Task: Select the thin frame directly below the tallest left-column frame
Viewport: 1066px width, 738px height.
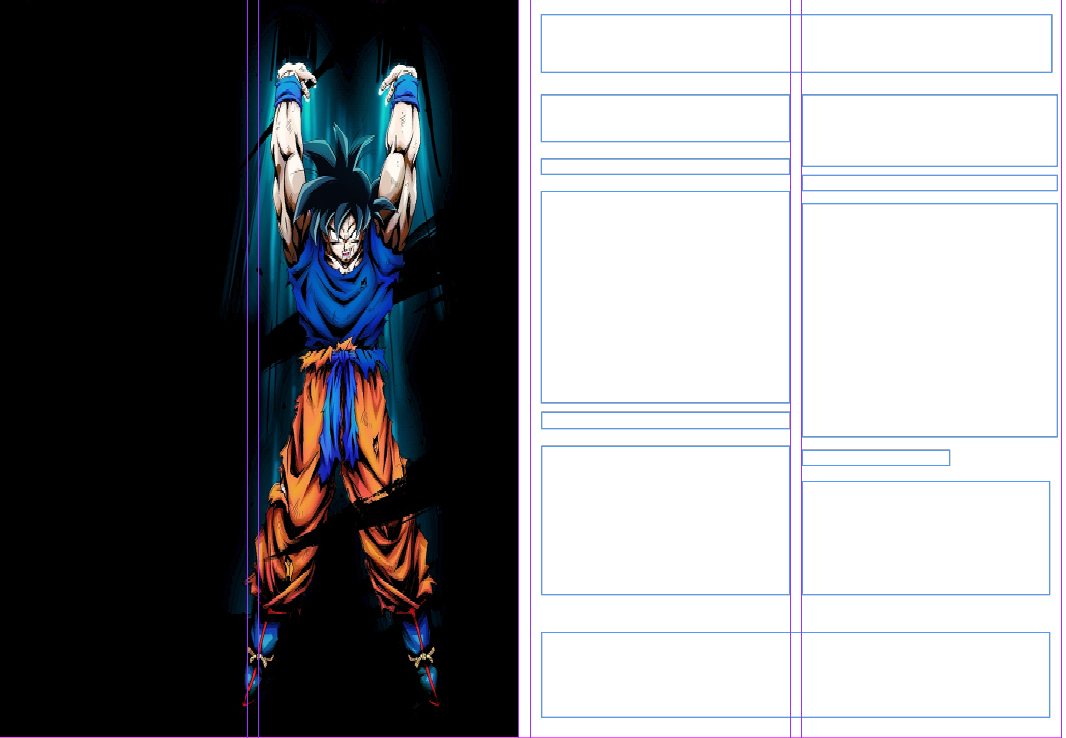Action: tap(666, 420)
